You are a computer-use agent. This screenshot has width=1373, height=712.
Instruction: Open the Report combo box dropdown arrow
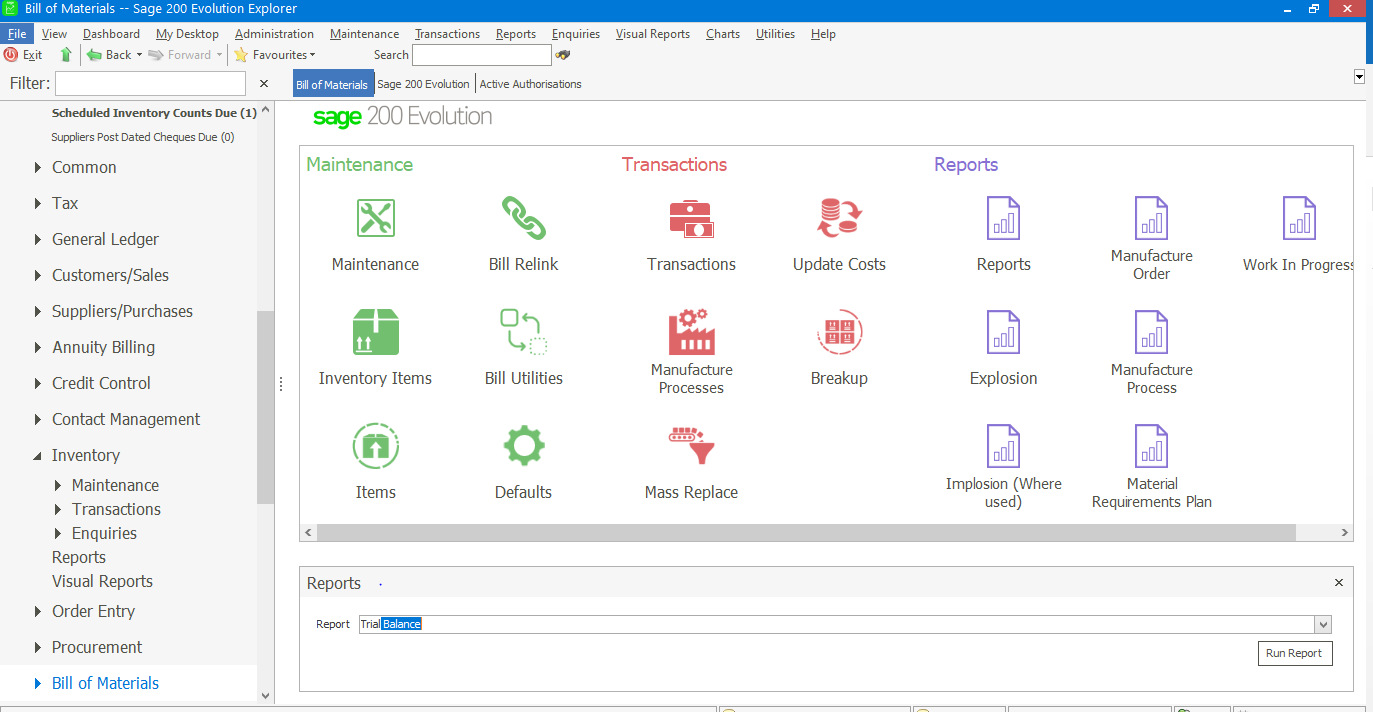1323,625
